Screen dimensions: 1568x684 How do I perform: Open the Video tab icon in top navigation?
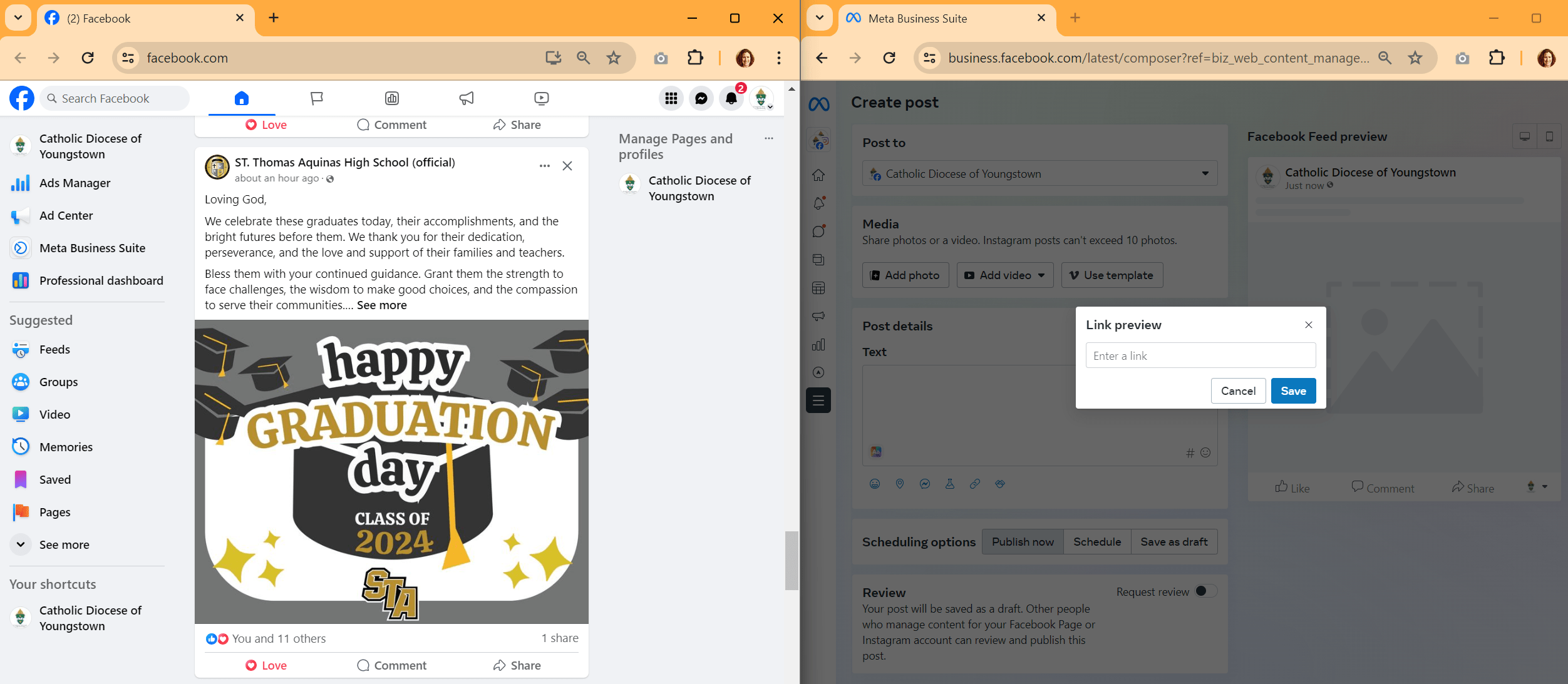[542, 98]
